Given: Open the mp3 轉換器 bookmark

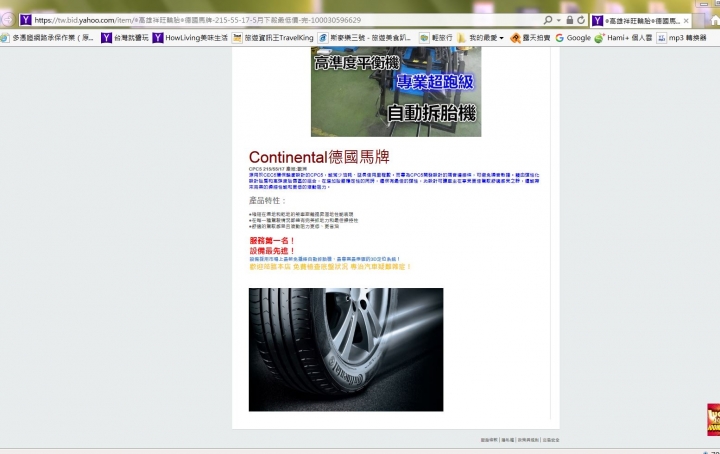Looking at the screenshot, I should point(687,38).
